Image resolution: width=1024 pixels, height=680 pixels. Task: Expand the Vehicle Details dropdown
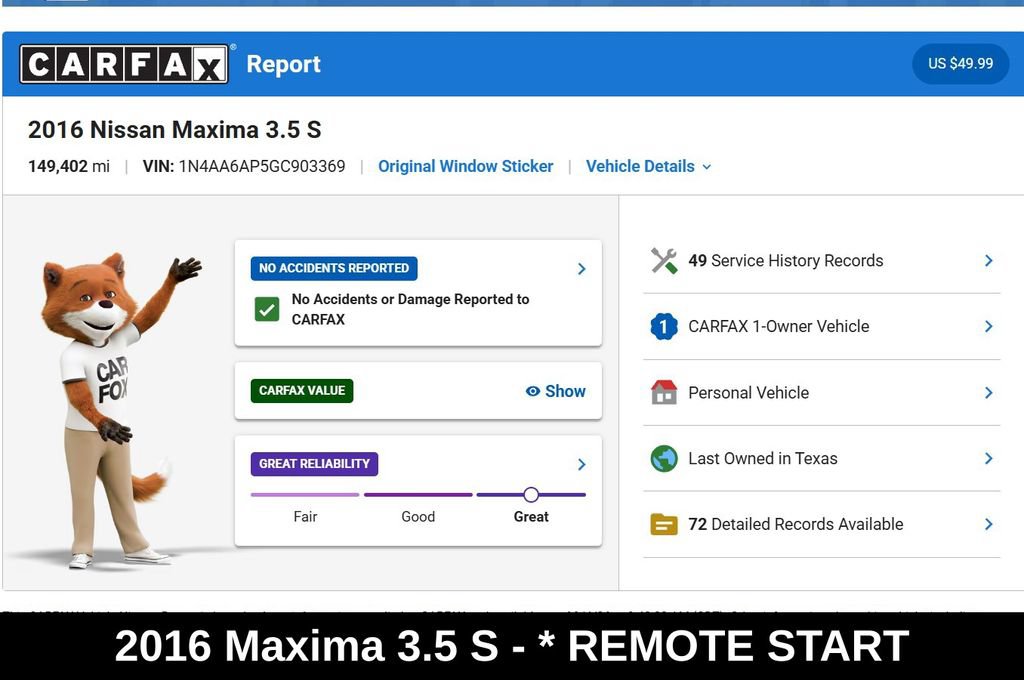(648, 167)
